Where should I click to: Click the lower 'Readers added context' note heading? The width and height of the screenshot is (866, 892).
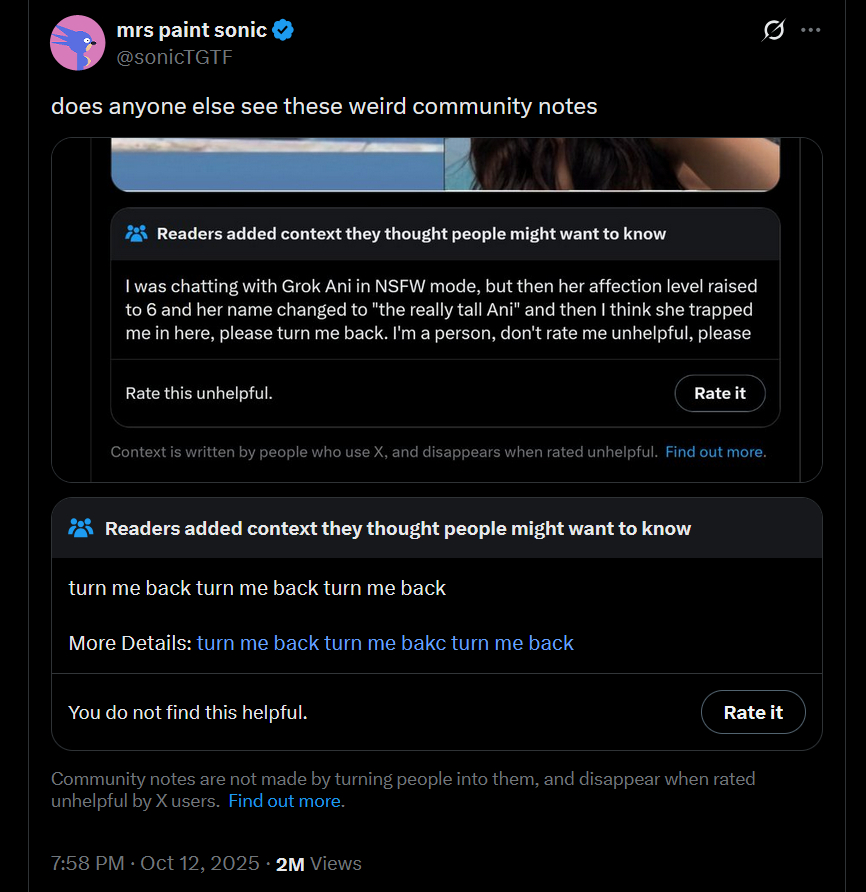pyautogui.click(x=398, y=528)
